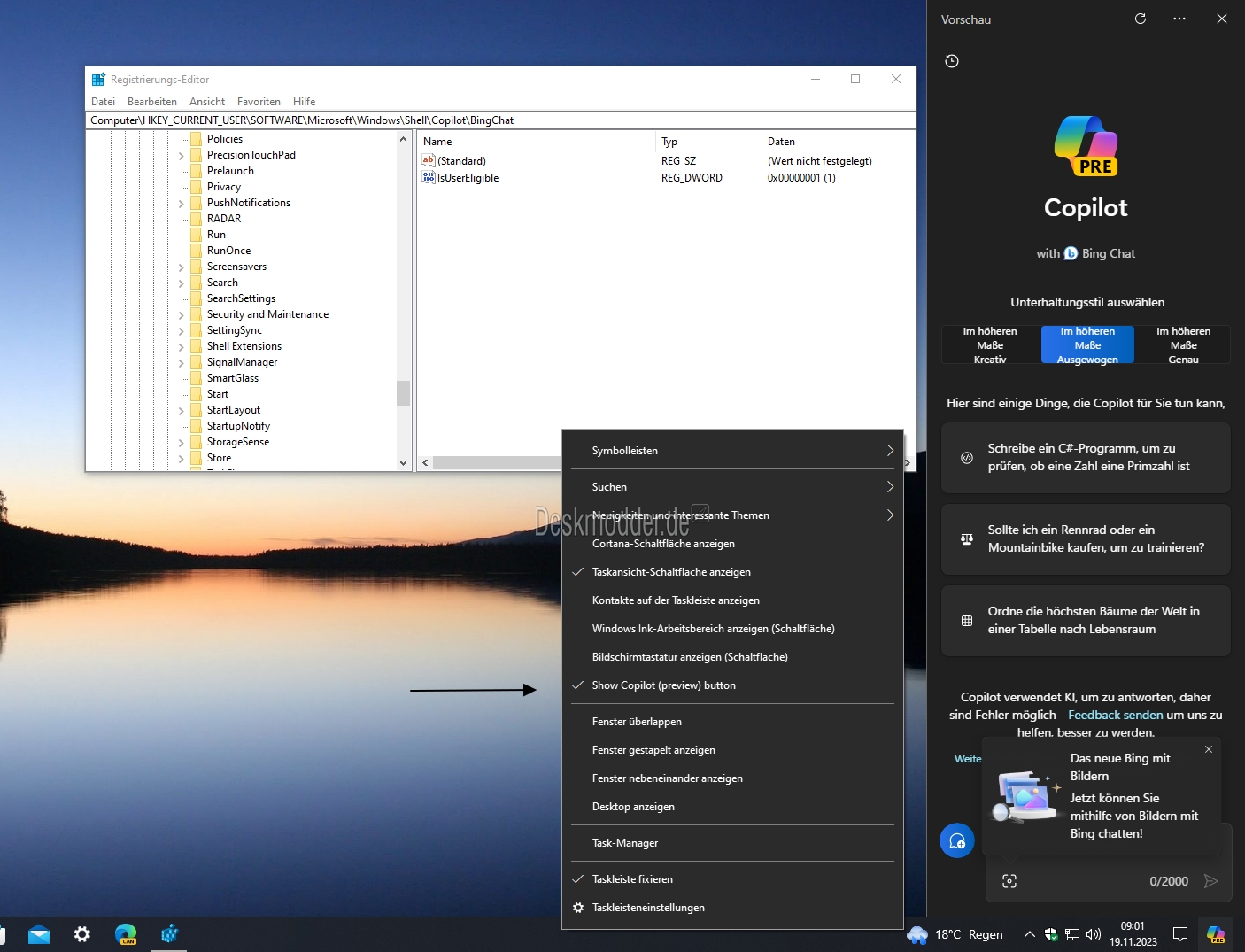This screenshot has width=1245, height=952.
Task: Click the IsUserEligible DWORD value icon
Action: pos(429,177)
